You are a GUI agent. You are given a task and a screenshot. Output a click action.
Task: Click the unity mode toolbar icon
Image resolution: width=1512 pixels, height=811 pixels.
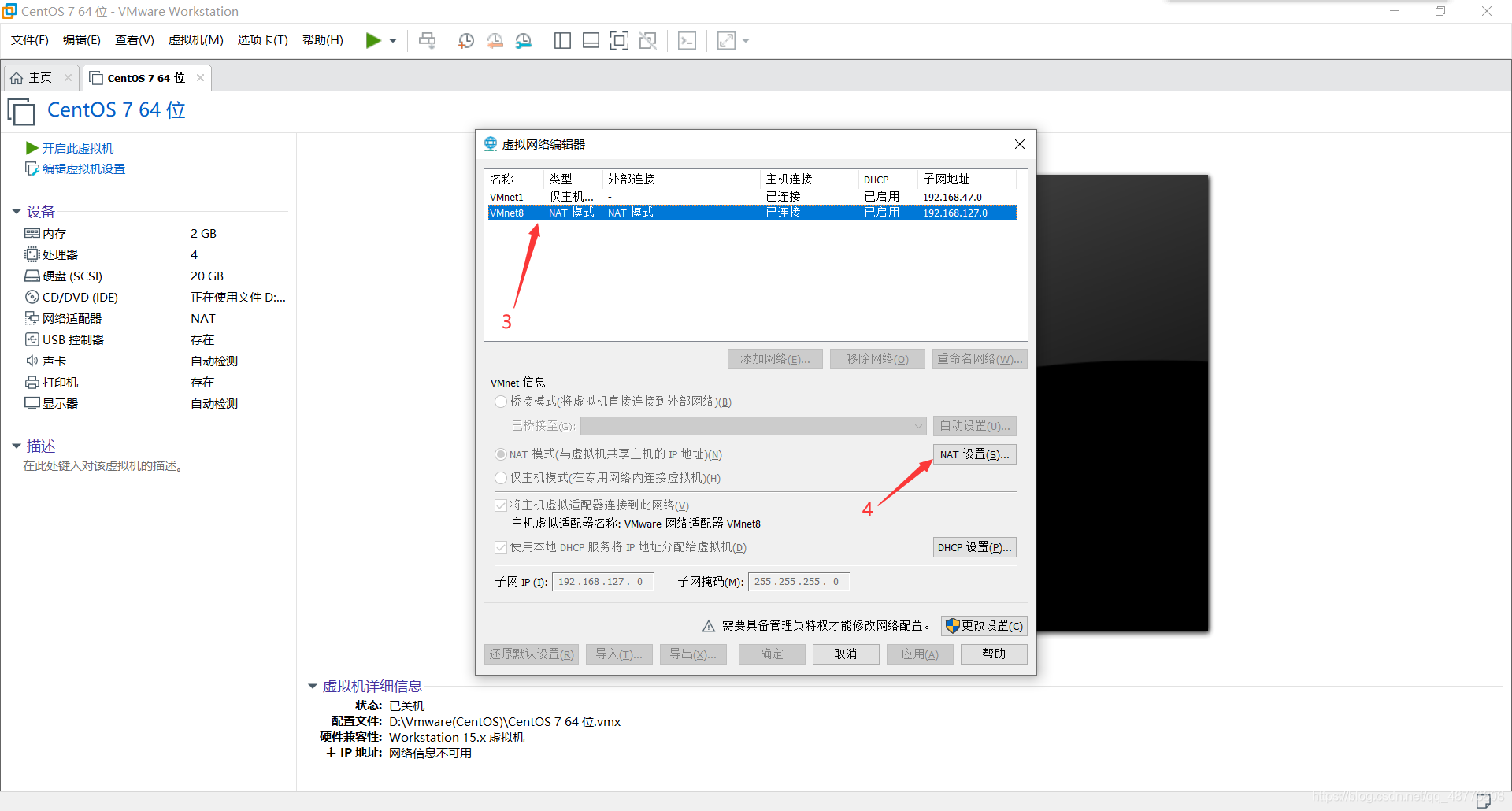point(648,40)
